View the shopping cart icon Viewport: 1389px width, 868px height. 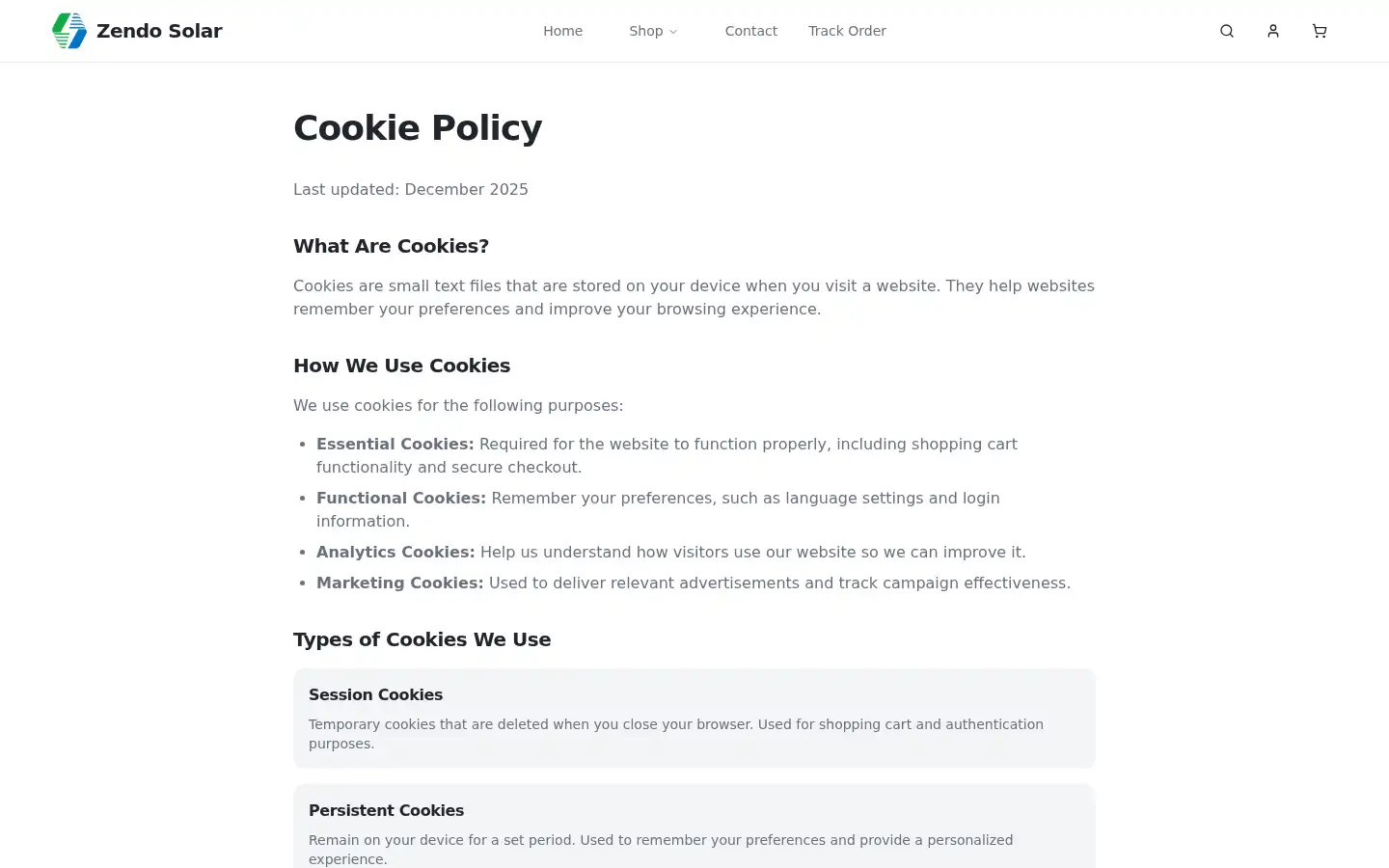(1320, 31)
